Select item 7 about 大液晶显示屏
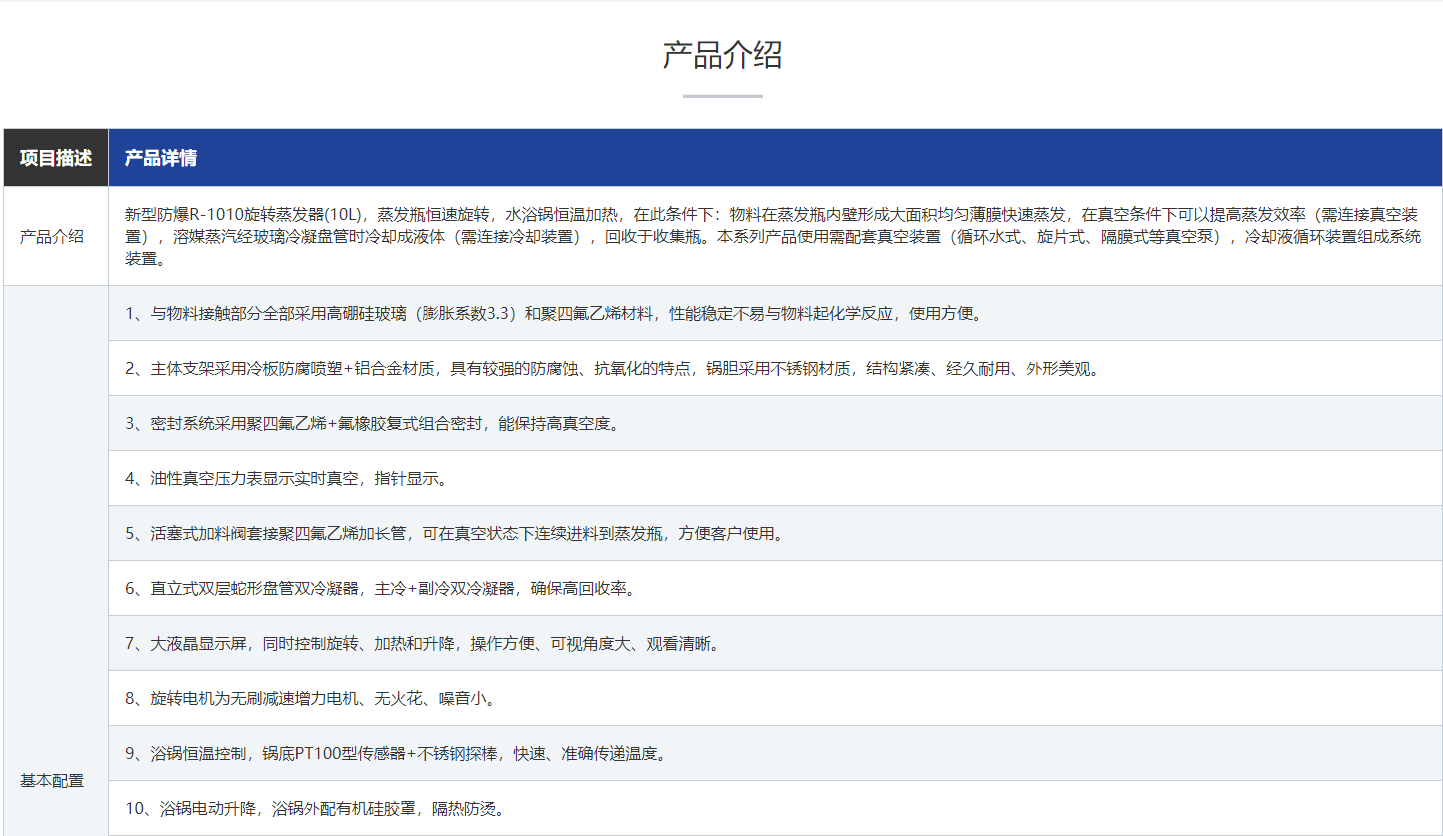Image resolution: width=1443 pixels, height=836 pixels. click(422, 644)
